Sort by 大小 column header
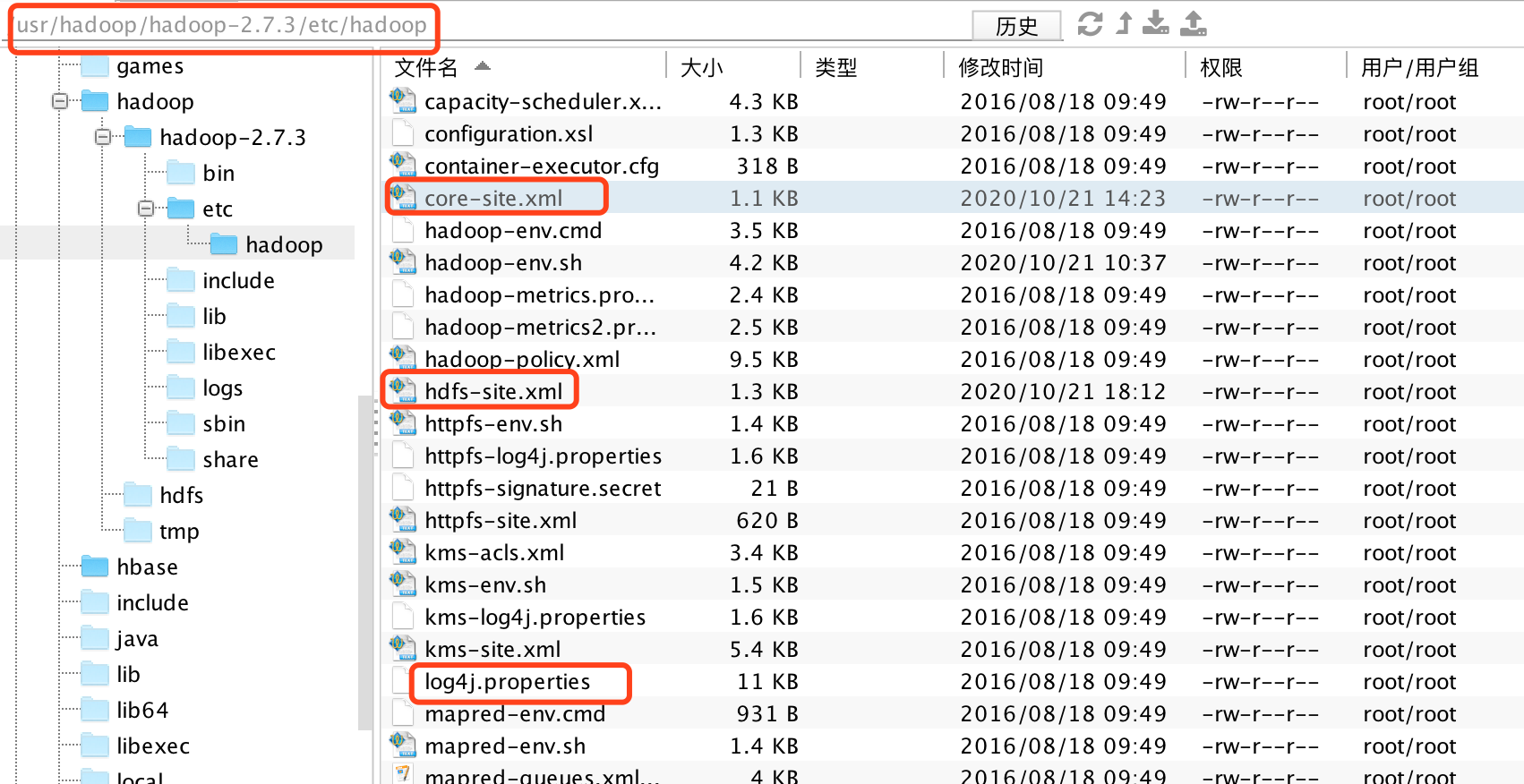Viewport: 1524px width, 784px height. click(x=702, y=67)
